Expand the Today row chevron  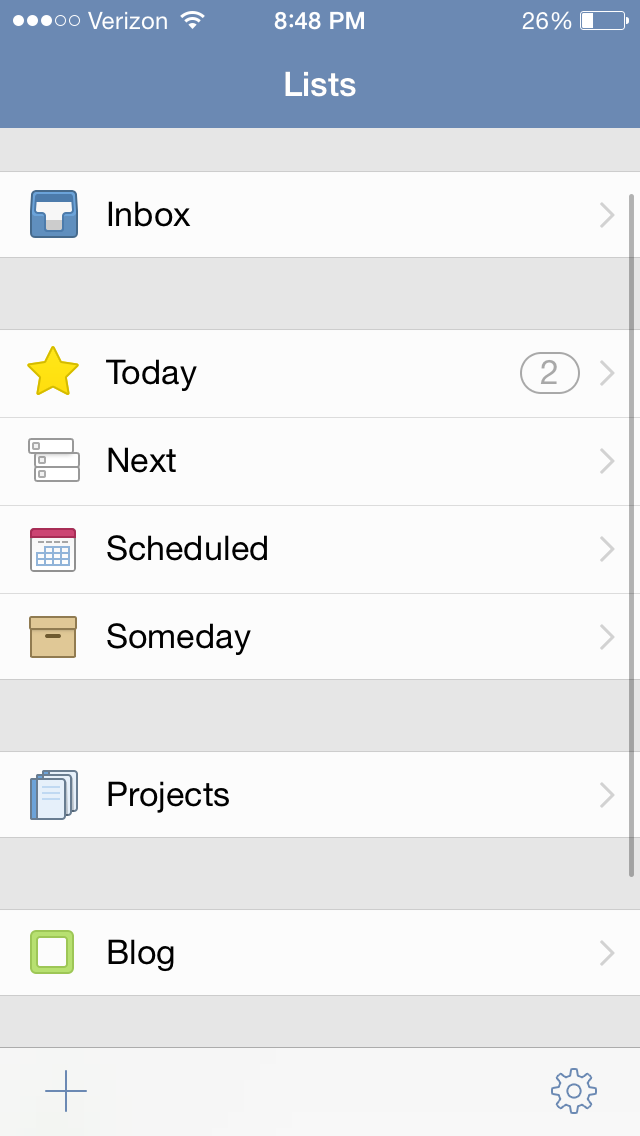[606, 373]
